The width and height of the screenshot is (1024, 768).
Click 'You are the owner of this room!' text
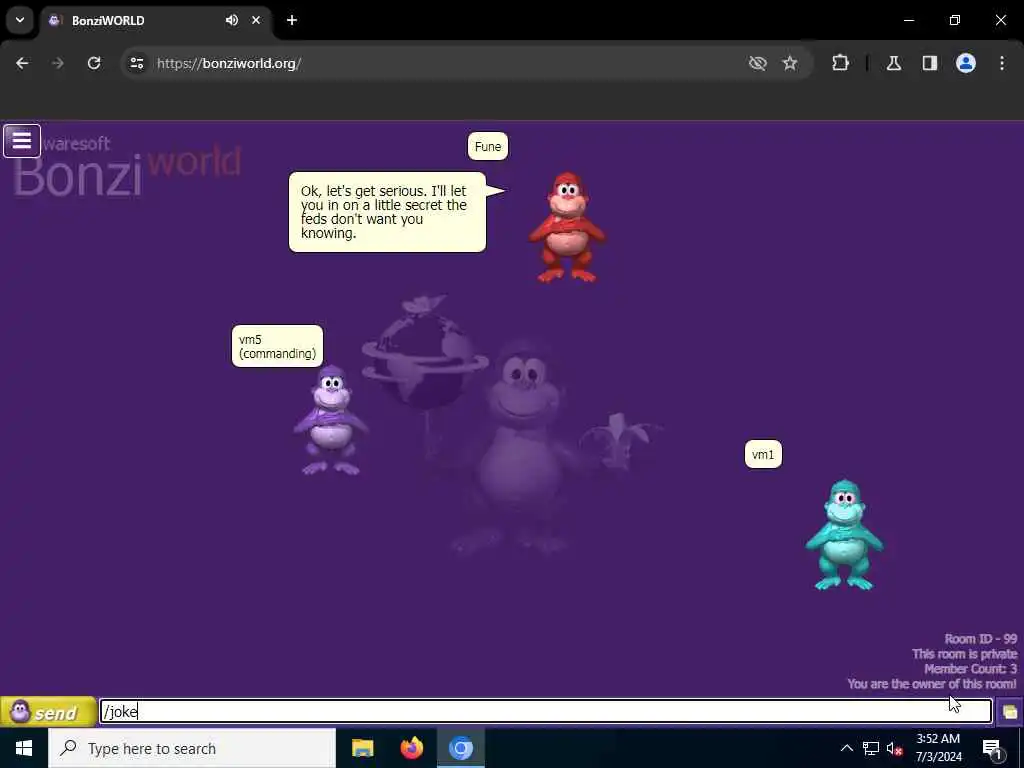(932, 684)
